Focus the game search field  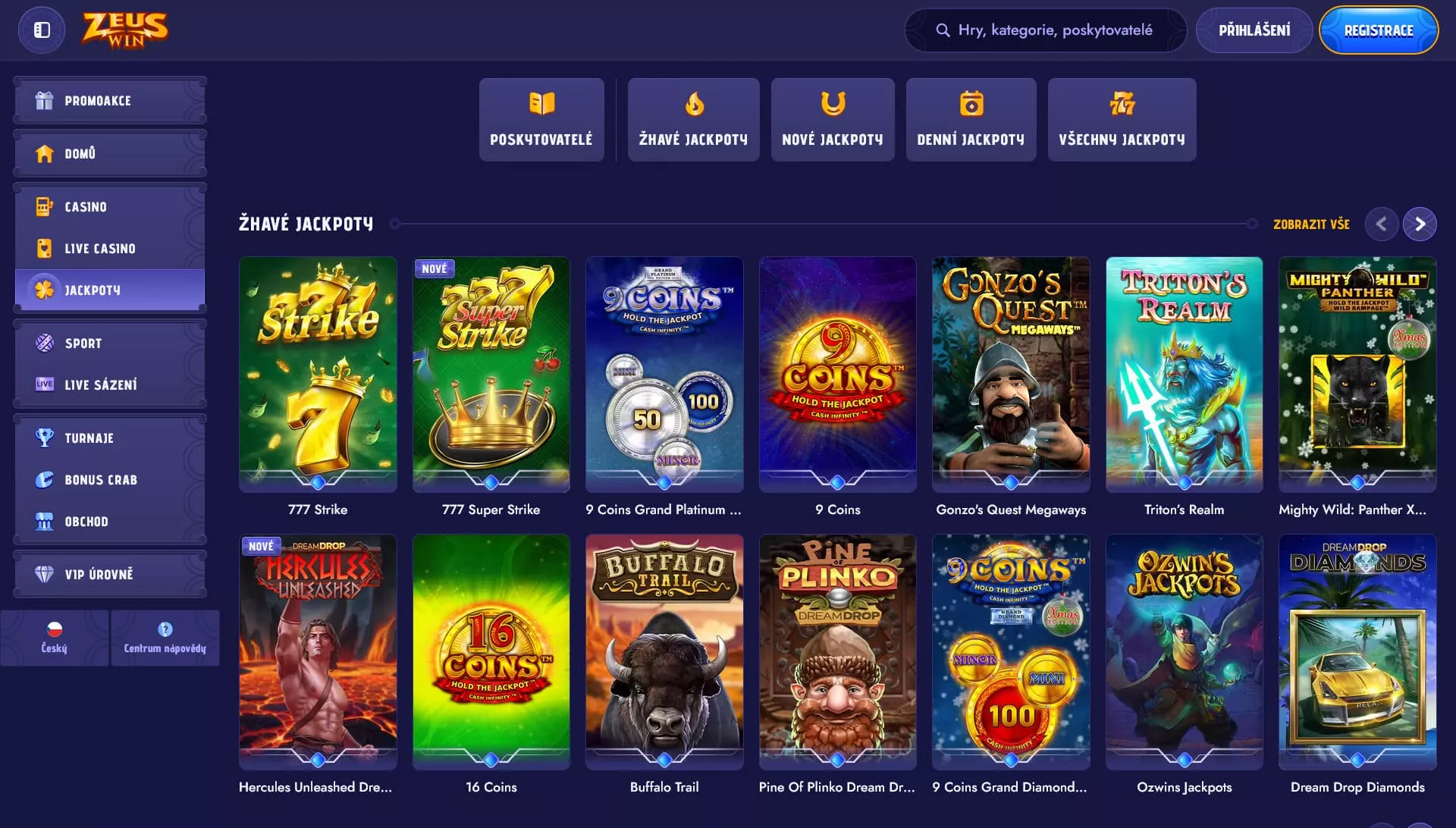(1046, 30)
